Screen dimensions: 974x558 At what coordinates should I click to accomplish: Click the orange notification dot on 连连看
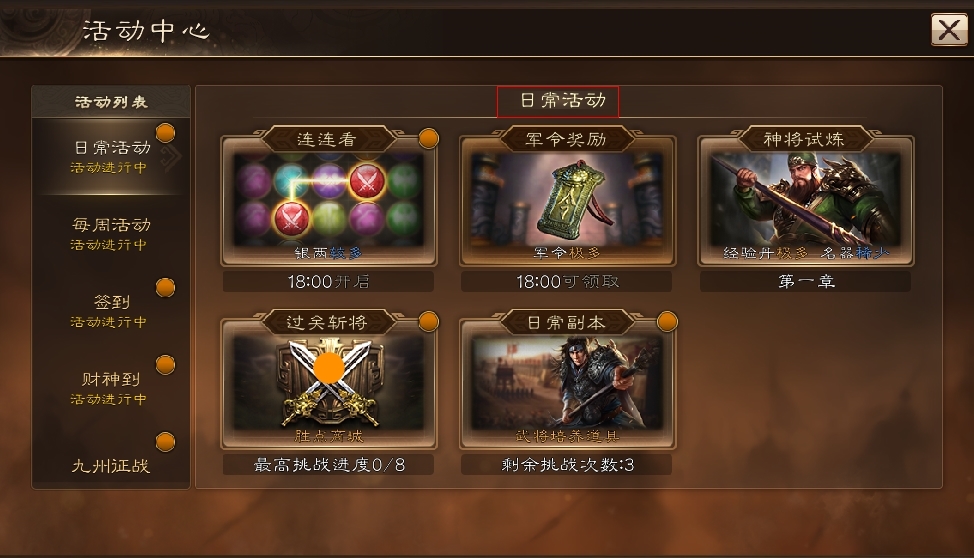pyautogui.click(x=429, y=139)
